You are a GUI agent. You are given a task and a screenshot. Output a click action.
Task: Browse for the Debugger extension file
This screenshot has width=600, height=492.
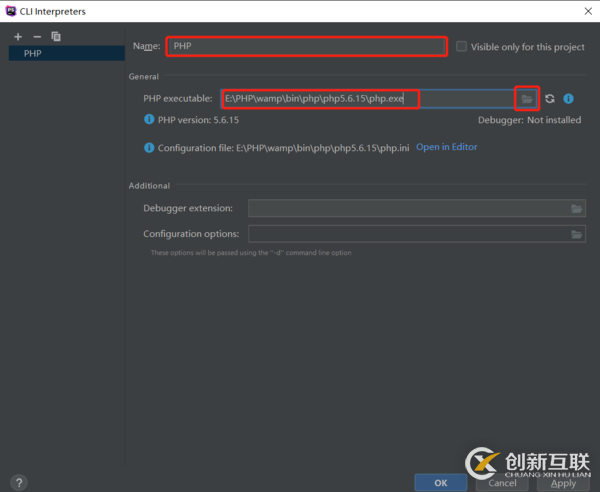coord(577,209)
